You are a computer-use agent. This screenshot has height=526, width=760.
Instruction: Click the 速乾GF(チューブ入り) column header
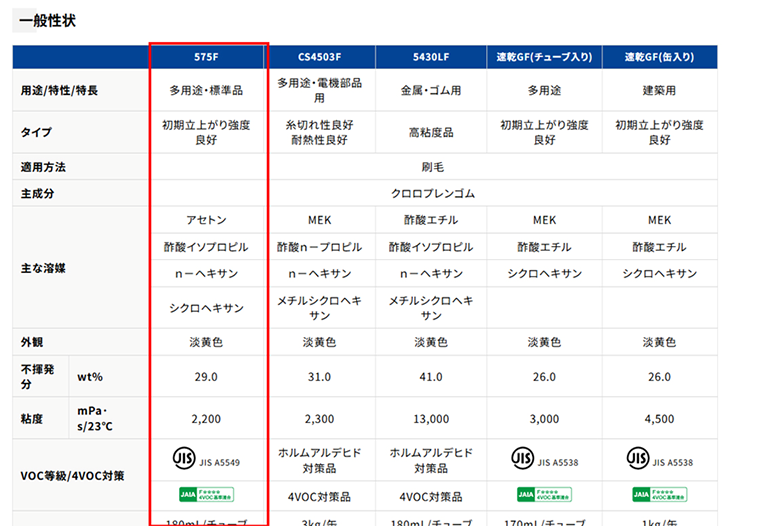click(544, 56)
